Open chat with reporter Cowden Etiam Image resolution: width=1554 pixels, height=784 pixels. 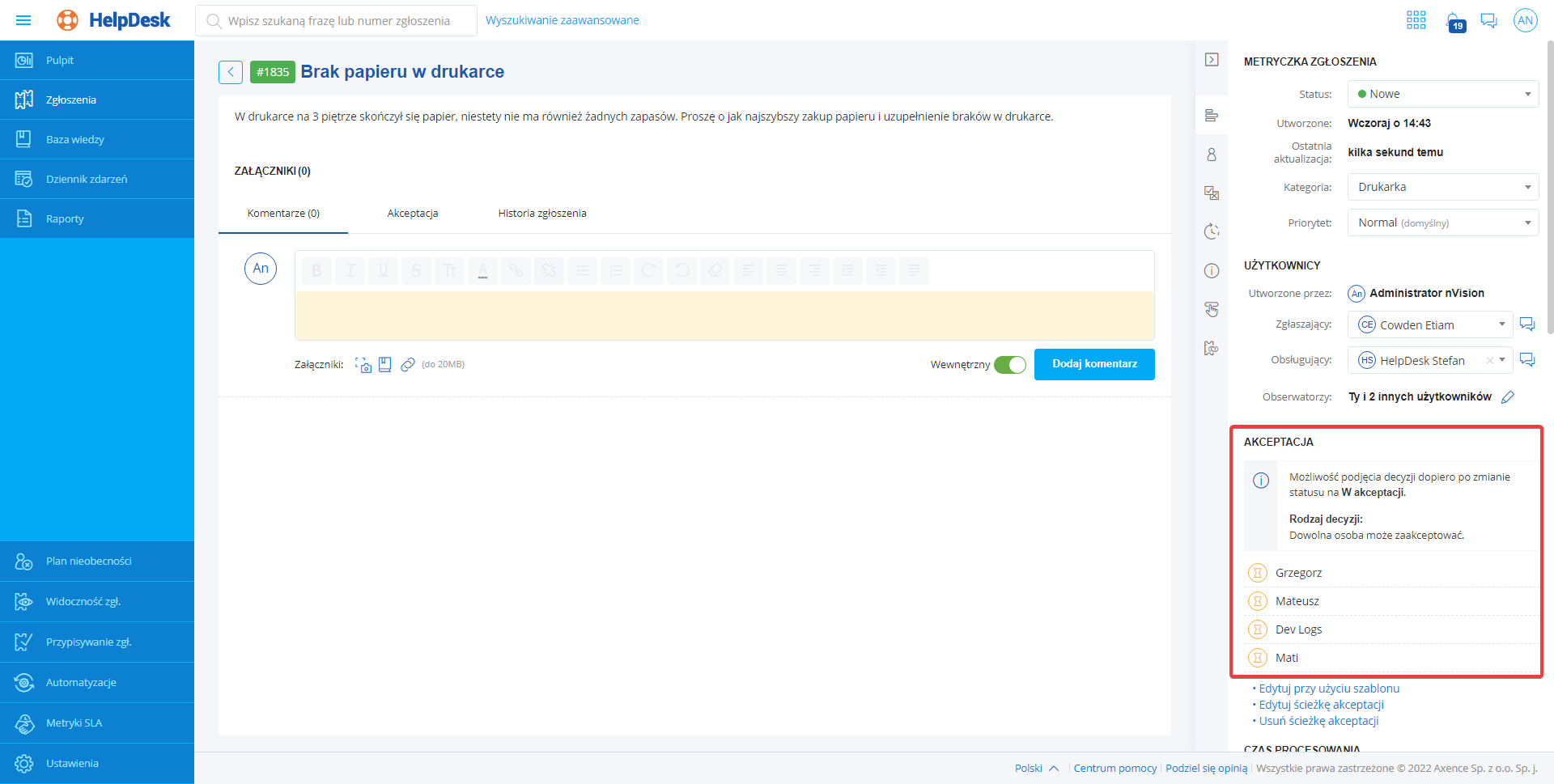[1526, 324]
